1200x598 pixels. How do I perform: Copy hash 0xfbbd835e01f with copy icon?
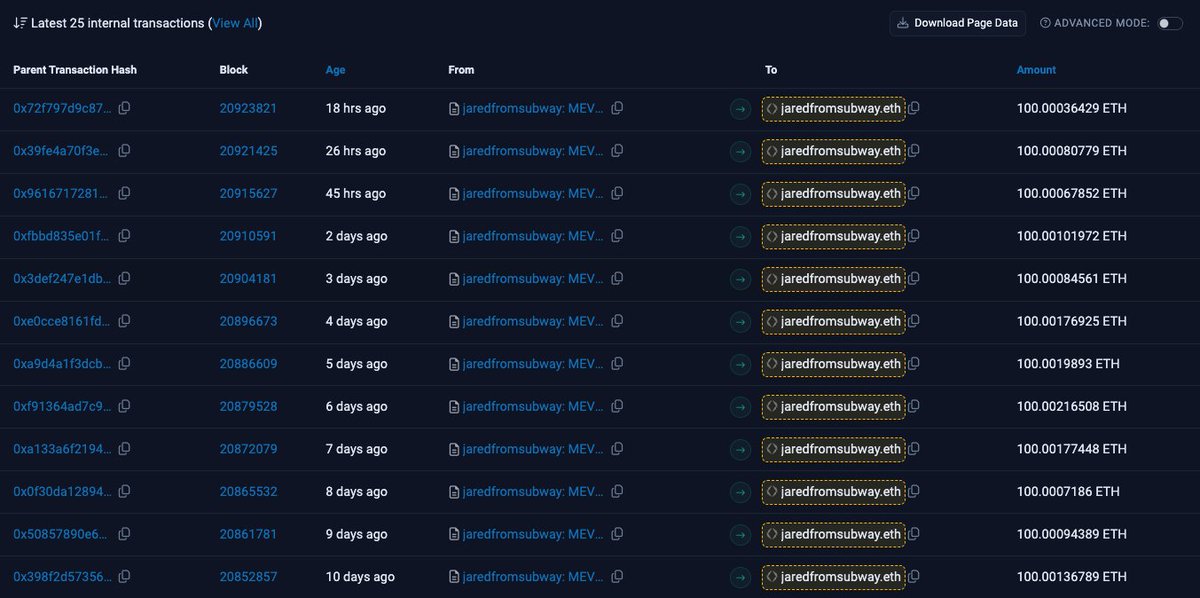tap(124, 236)
